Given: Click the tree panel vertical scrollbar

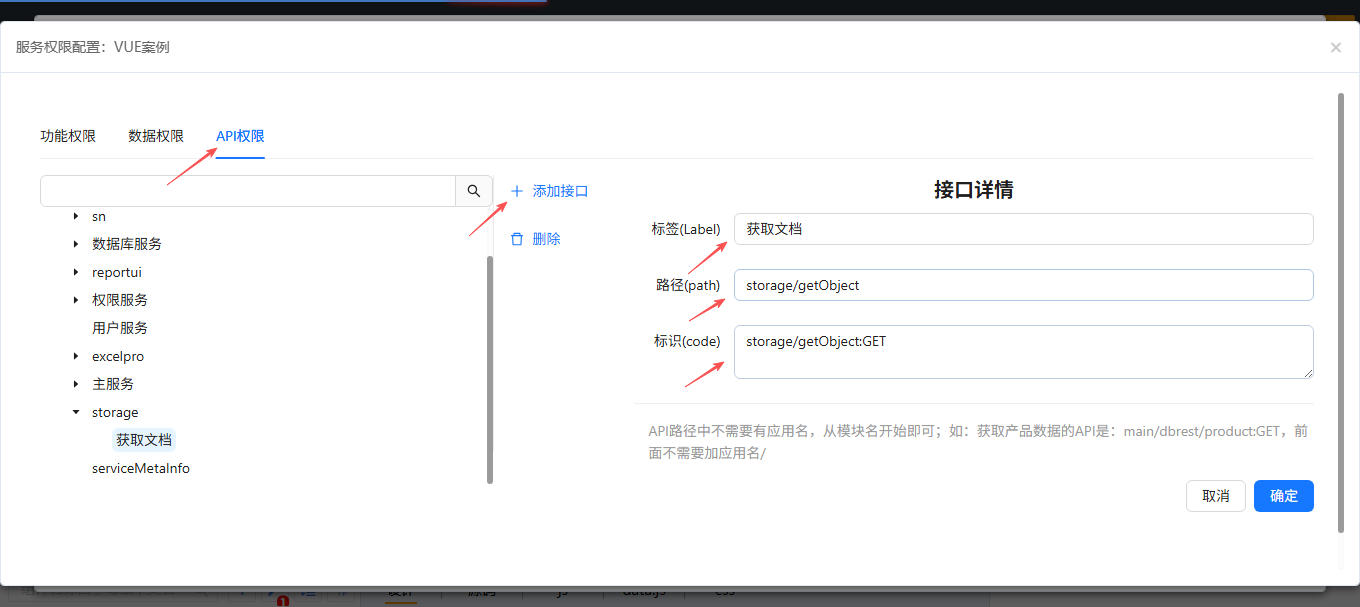Looking at the screenshot, I should (x=490, y=370).
